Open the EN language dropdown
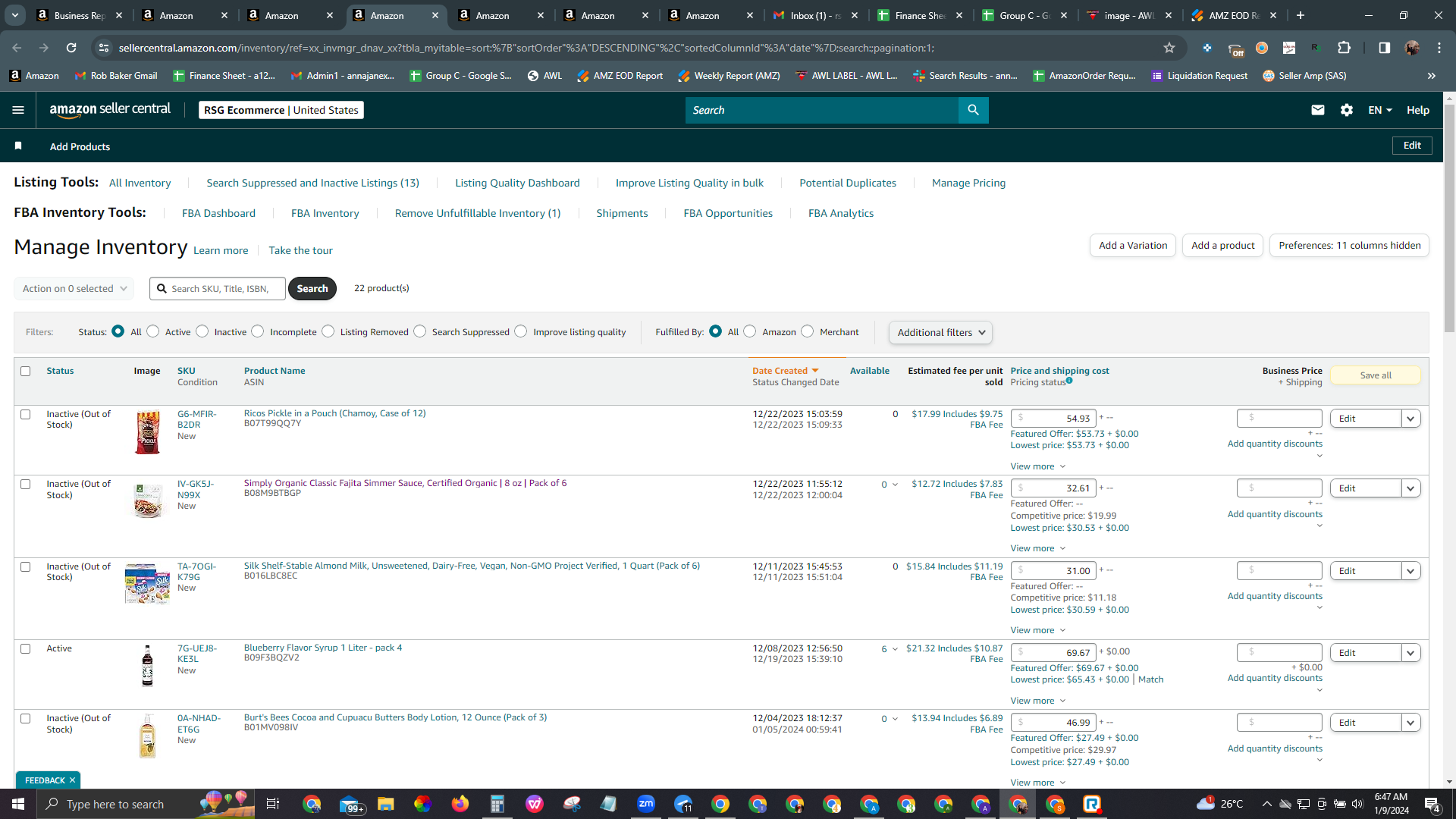This screenshot has height=819, width=1456. [1380, 110]
